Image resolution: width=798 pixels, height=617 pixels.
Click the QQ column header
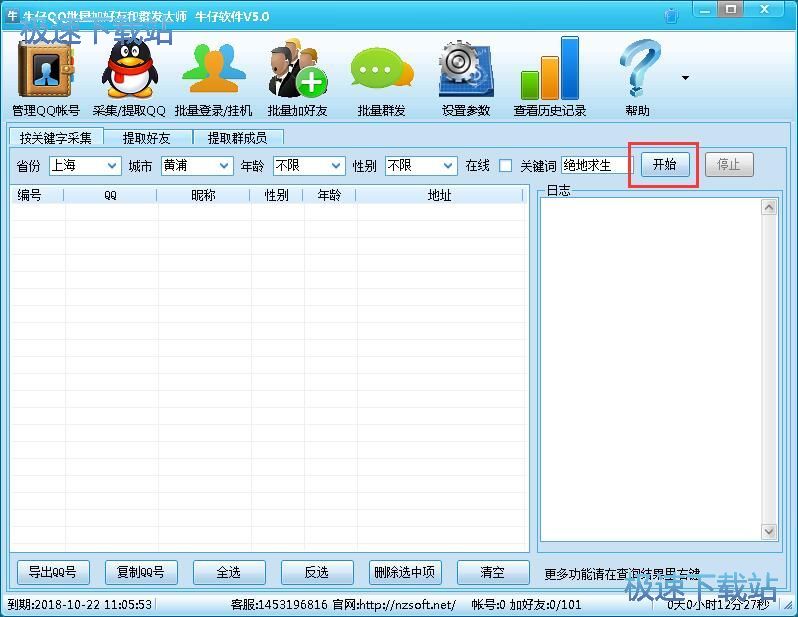(110, 195)
